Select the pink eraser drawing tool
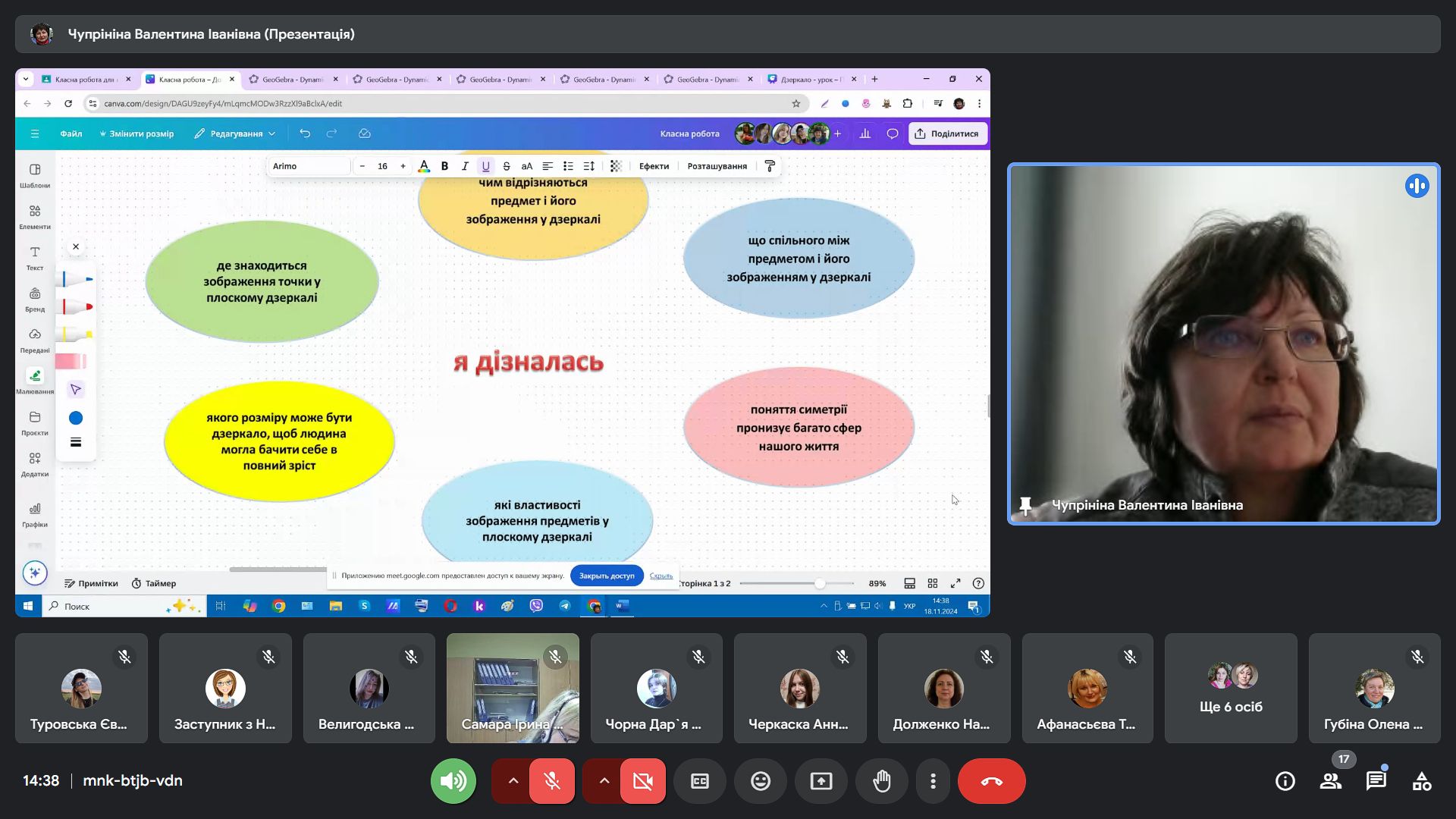 tap(72, 361)
